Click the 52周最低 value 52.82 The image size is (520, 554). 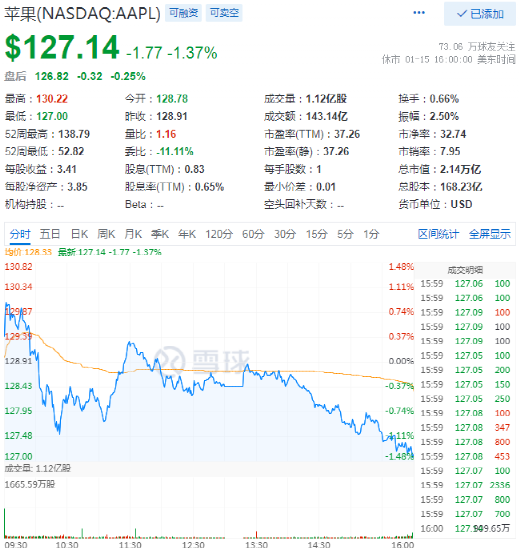point(71,152)
